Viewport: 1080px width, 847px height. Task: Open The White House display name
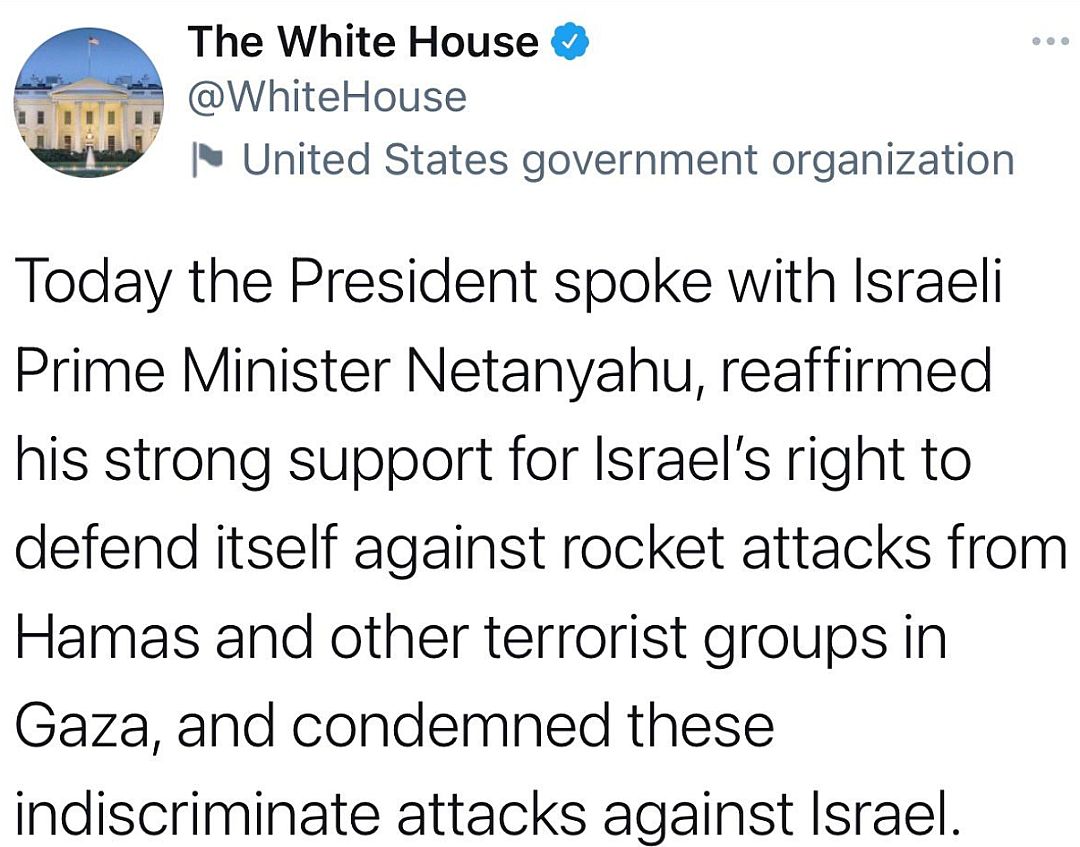pyautogui.click(x=362, y=41)
